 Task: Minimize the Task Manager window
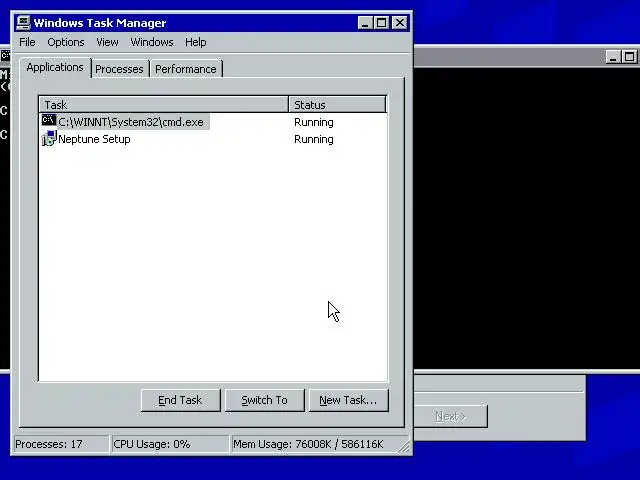click(x=365, y=22)
